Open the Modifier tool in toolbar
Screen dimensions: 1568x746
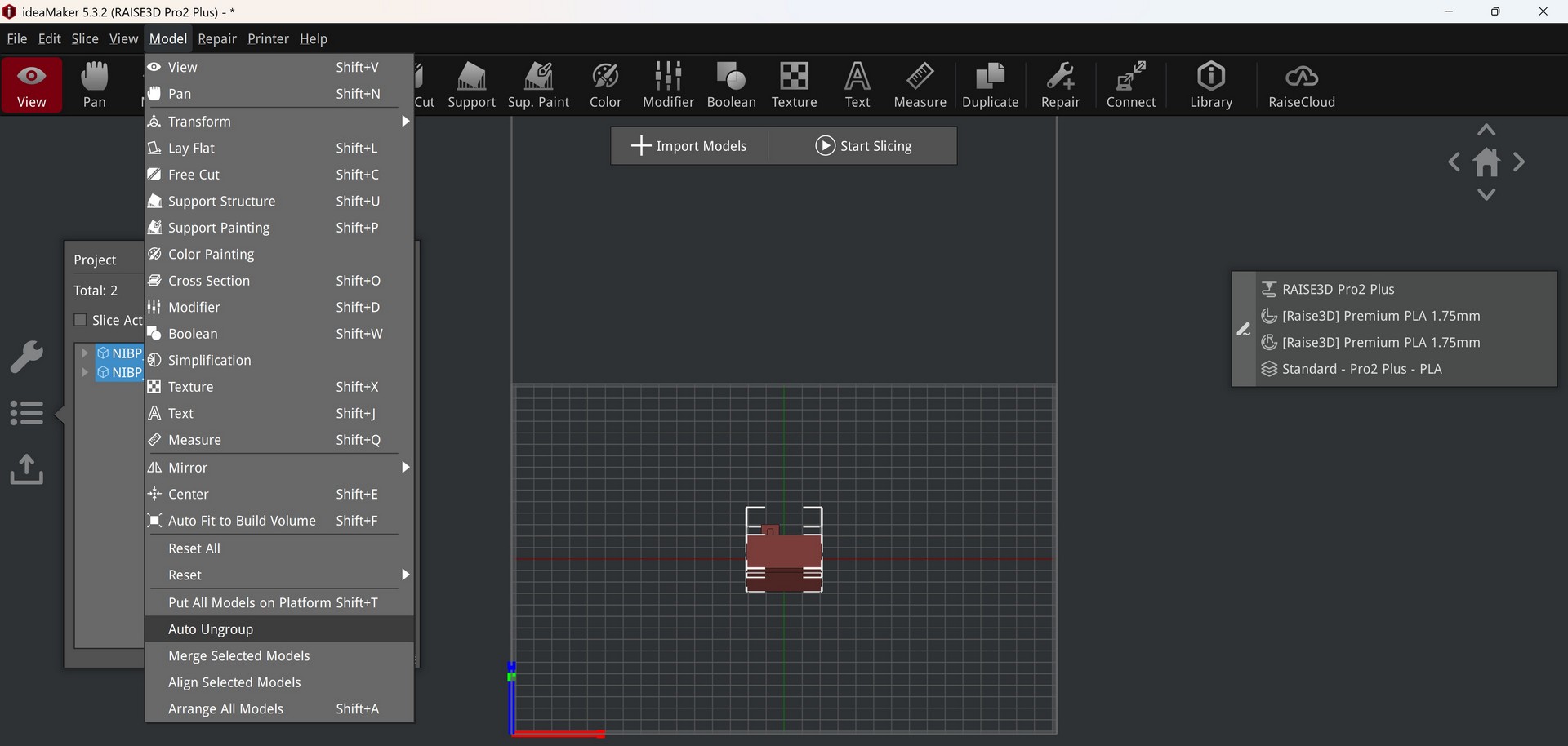669,85
